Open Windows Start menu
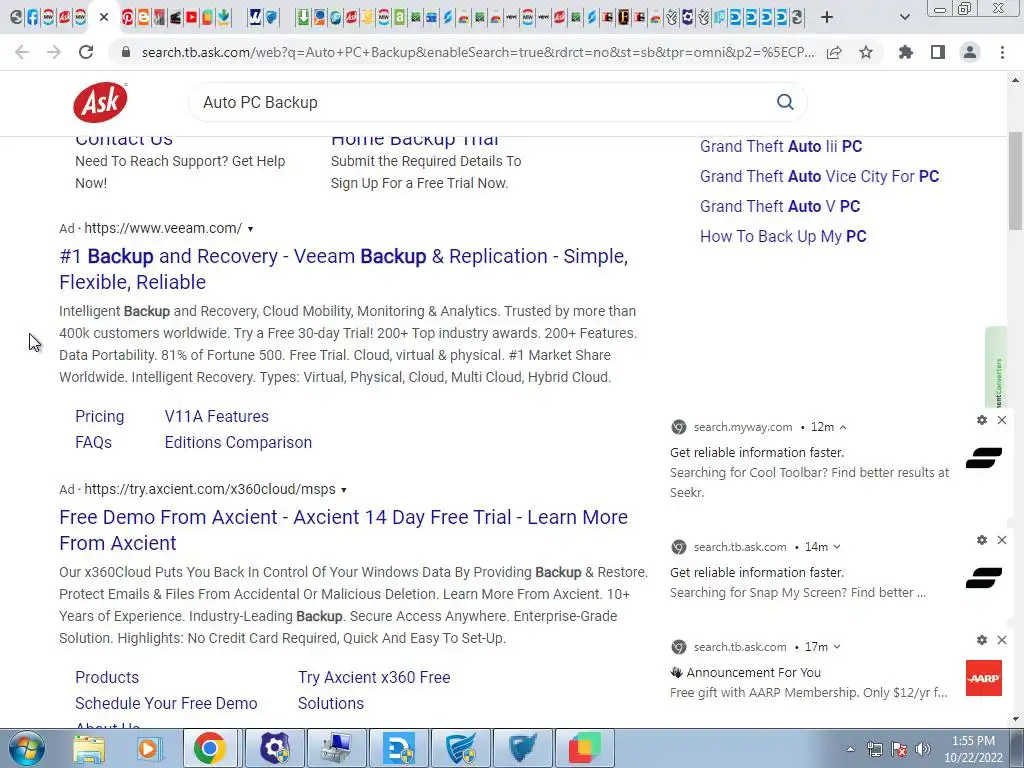 (27, 748)
